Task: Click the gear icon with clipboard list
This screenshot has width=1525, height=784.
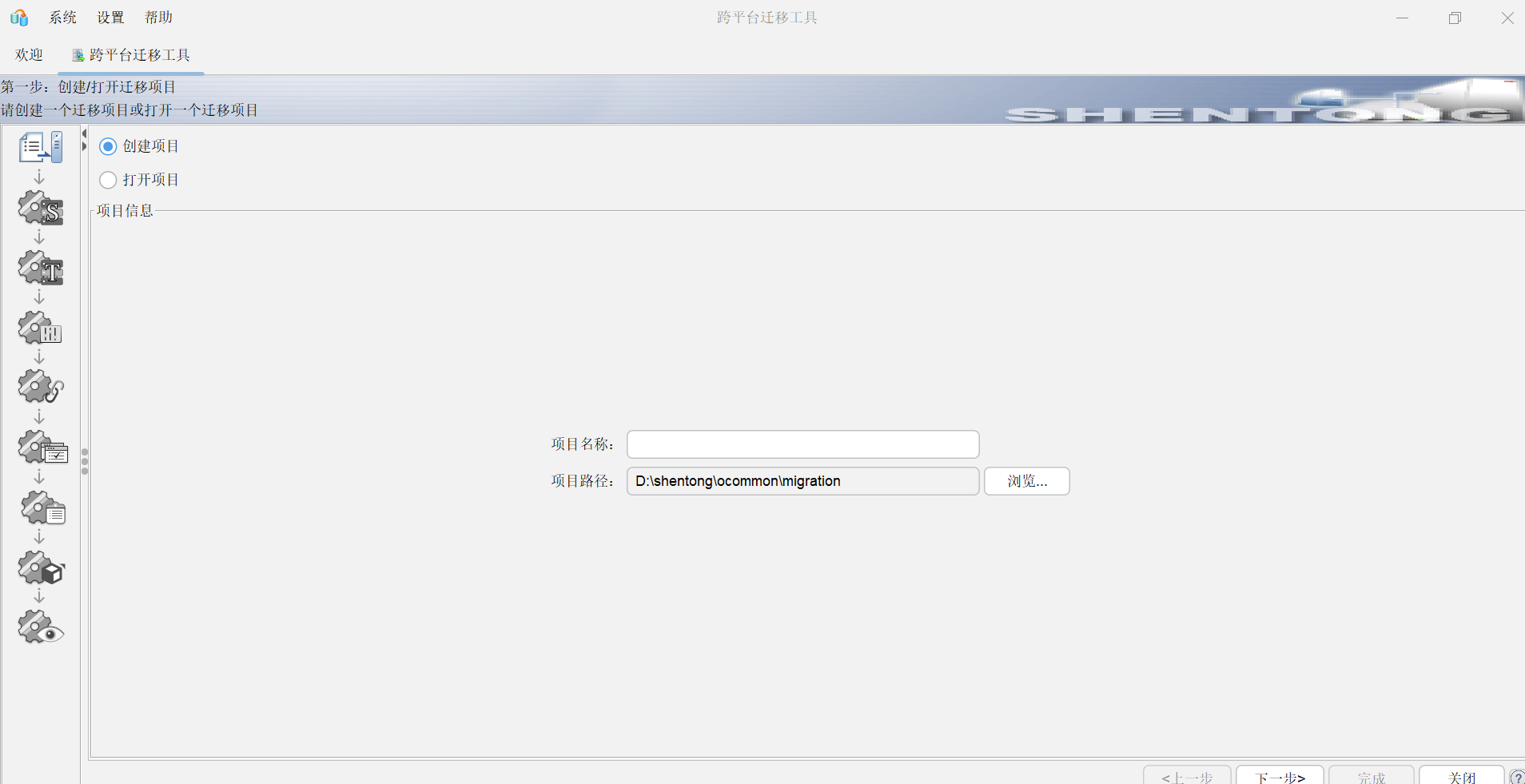Action: (x=43, y=507)
